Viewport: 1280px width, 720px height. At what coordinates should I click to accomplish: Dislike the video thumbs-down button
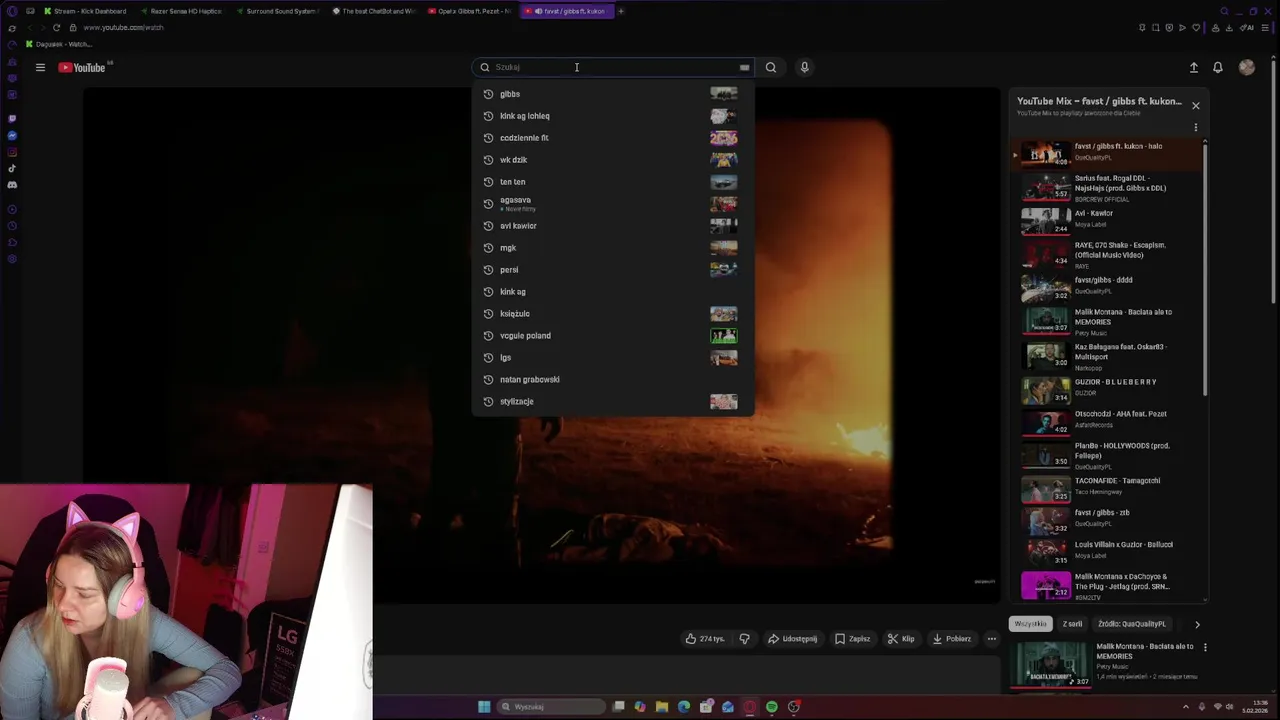coord(744,639)
